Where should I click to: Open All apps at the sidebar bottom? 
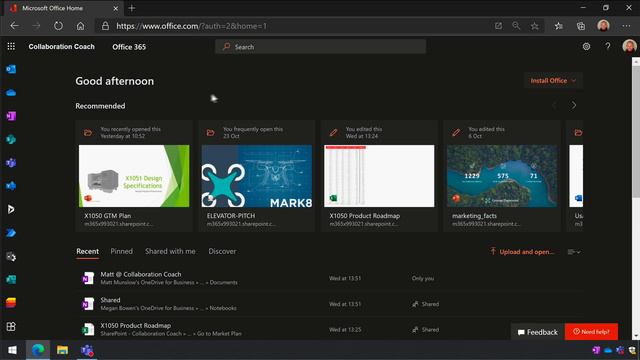[x=11, y=326]
